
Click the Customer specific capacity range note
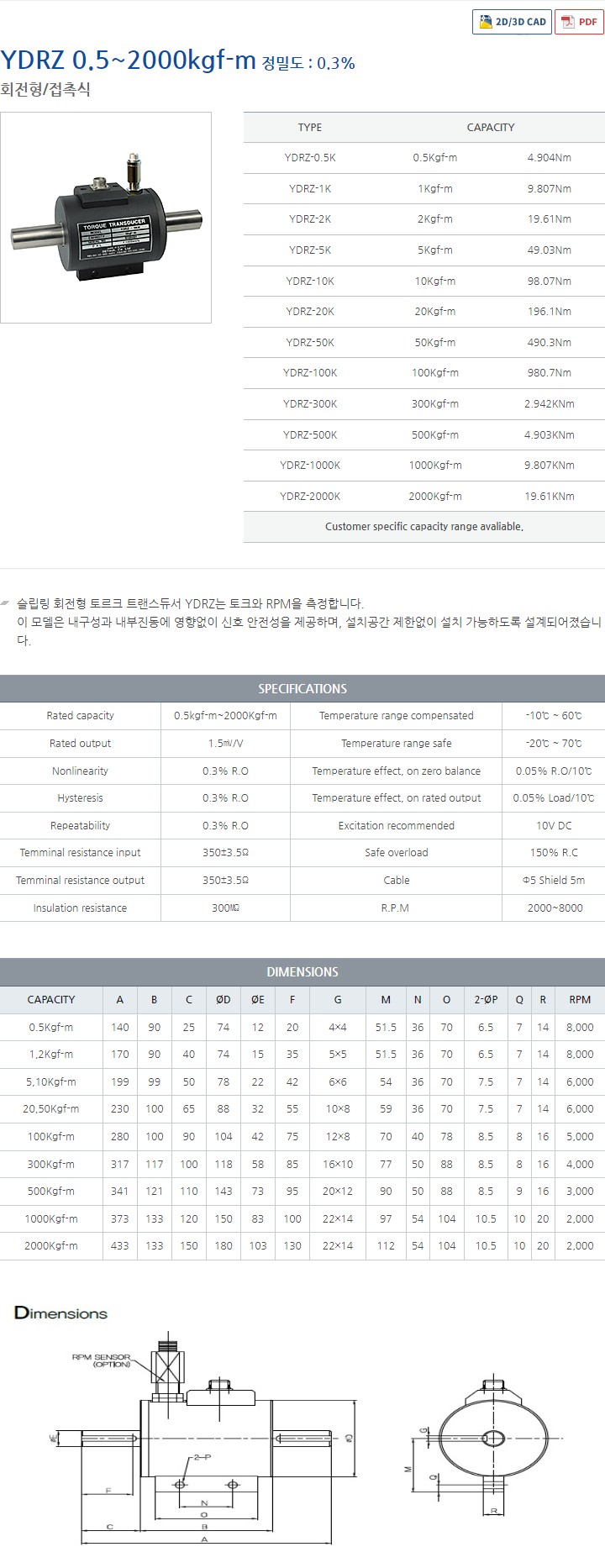(x=424, y=527)
